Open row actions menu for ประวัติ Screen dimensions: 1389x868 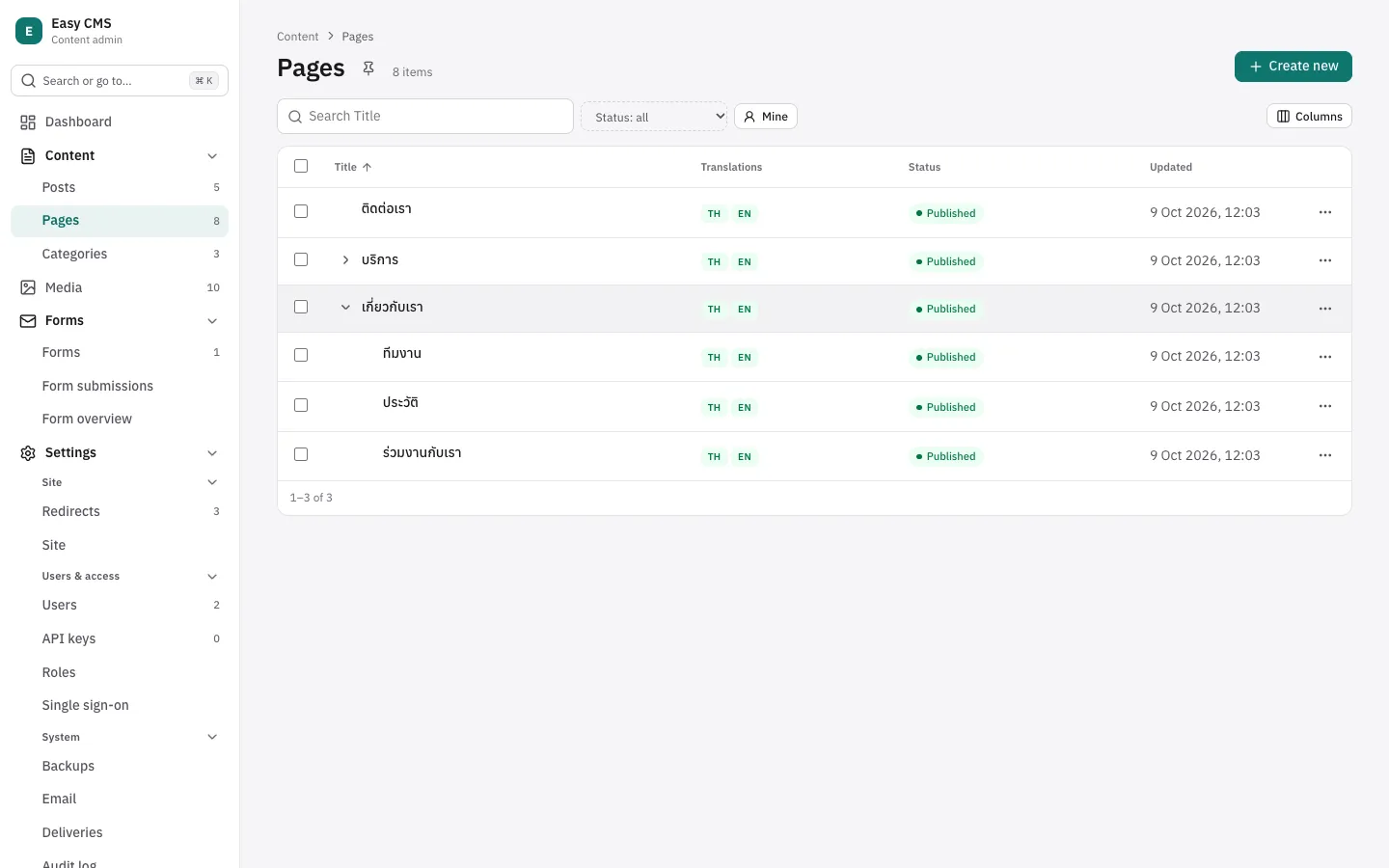(x=1325, y=406)
